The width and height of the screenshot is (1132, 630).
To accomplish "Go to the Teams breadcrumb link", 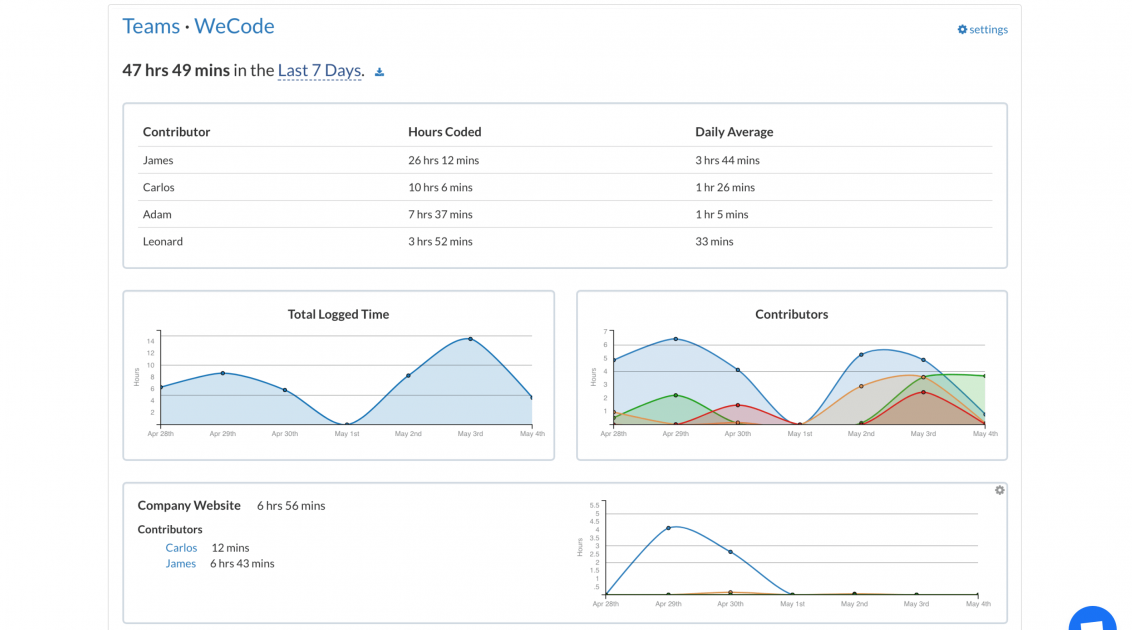I will (151, 27).
